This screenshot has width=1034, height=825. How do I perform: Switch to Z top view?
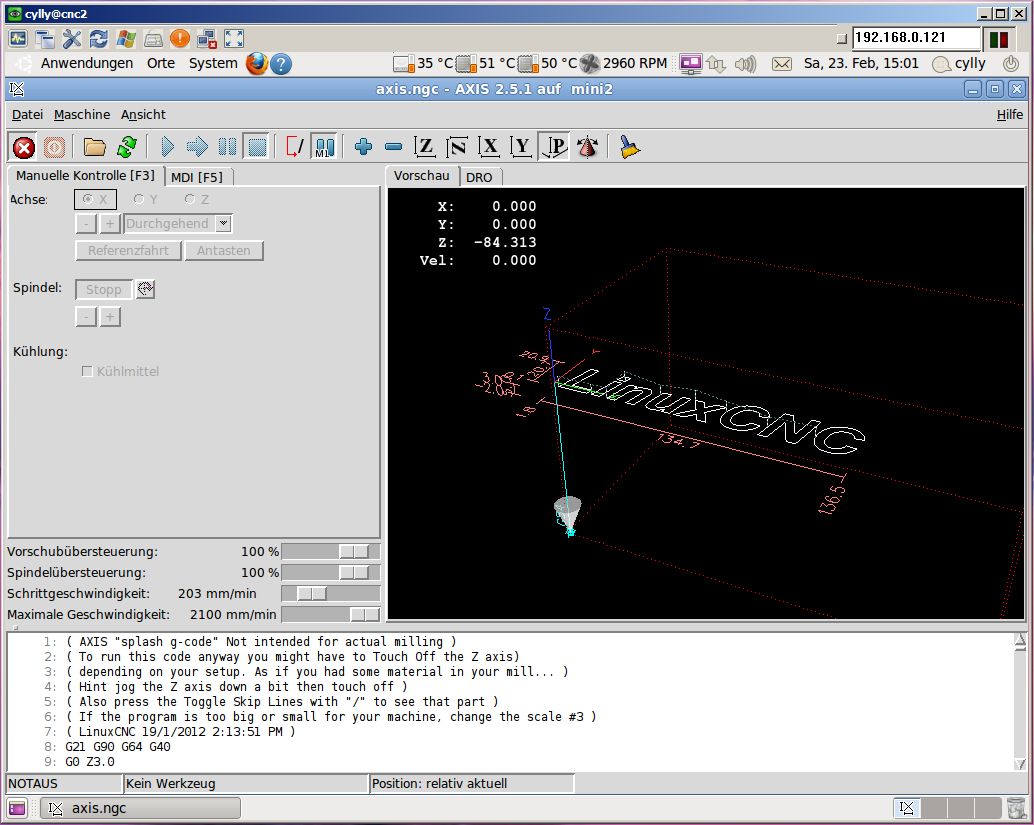[424, 146]
